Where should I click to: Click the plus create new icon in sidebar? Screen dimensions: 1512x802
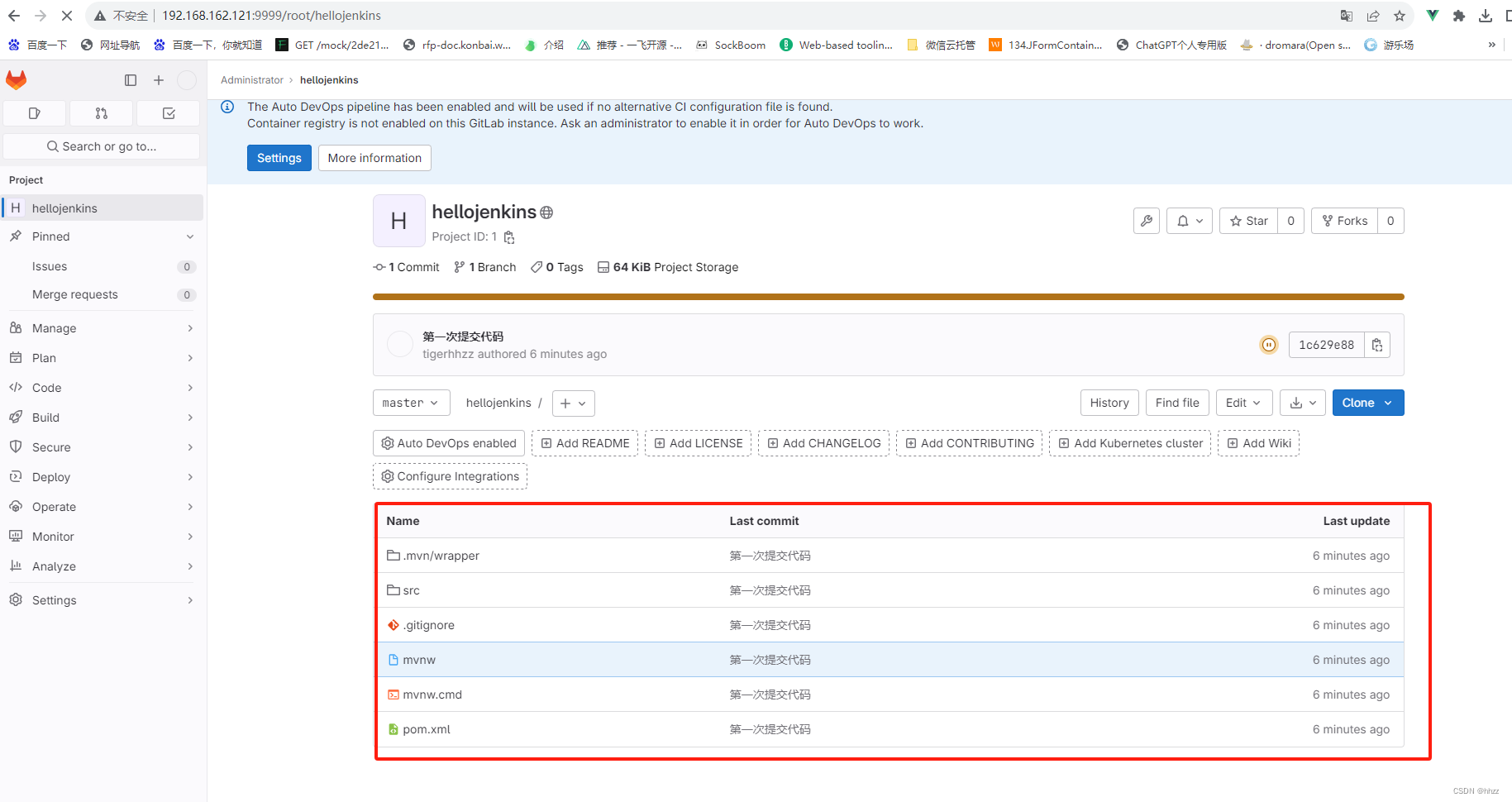coord(159,80)
